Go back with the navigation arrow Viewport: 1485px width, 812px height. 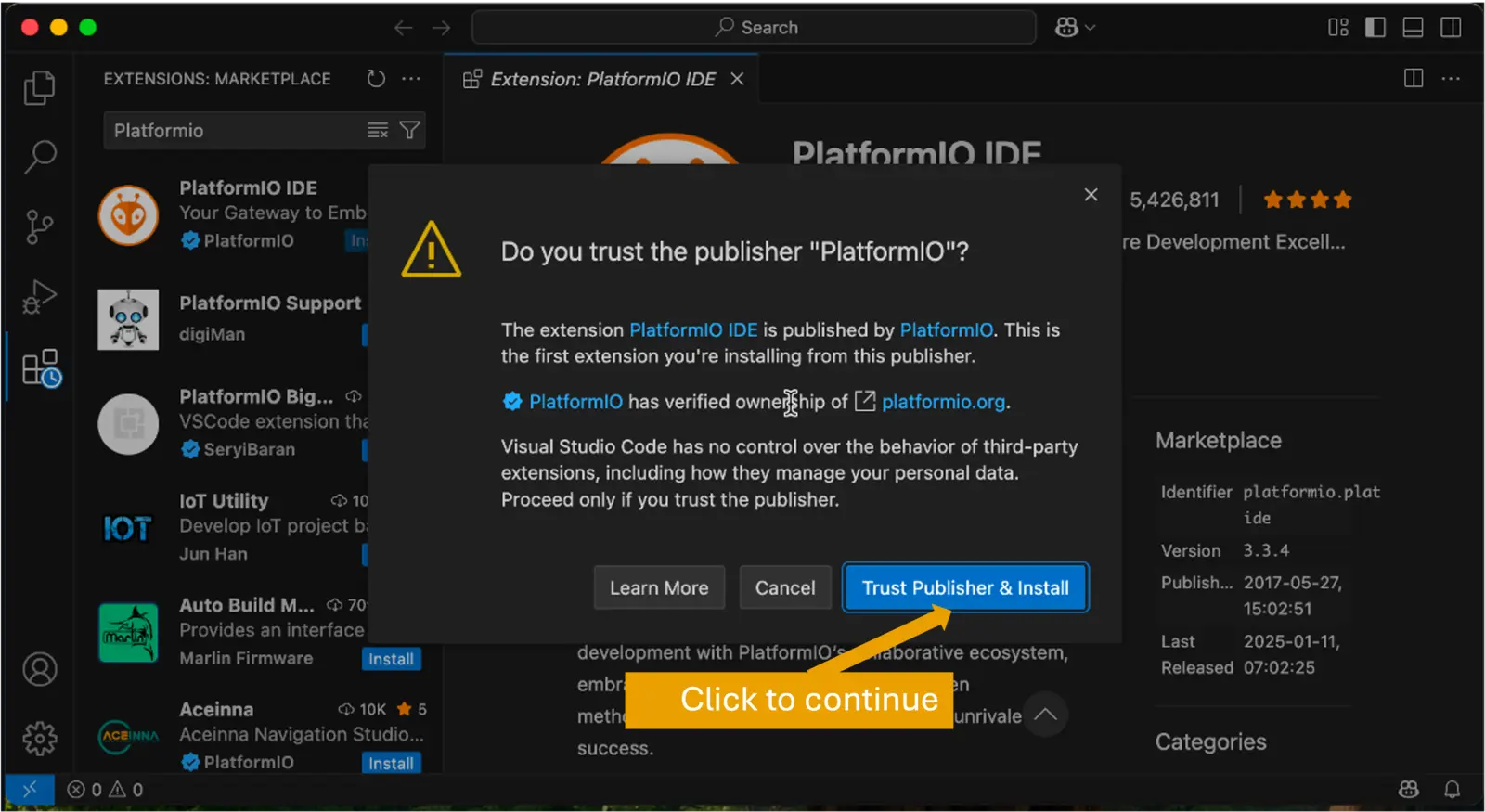403,28
